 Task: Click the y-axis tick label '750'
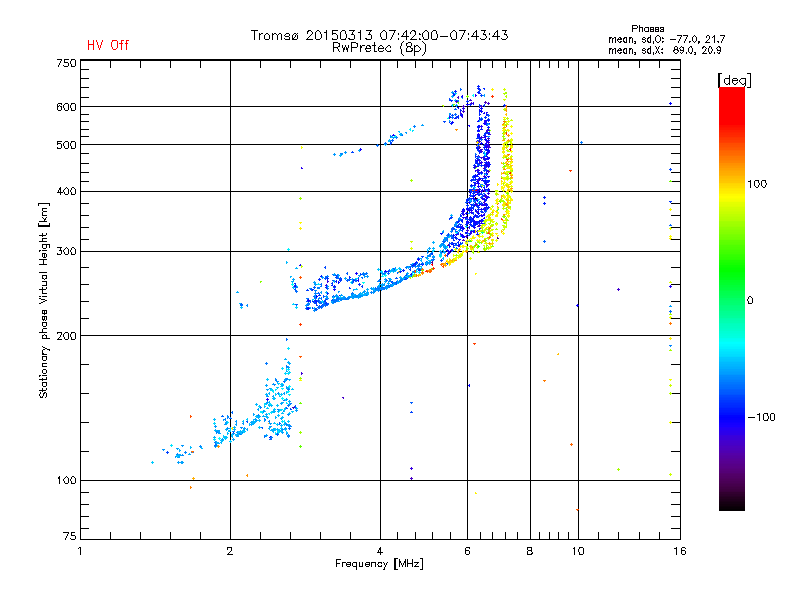[66, 63]
